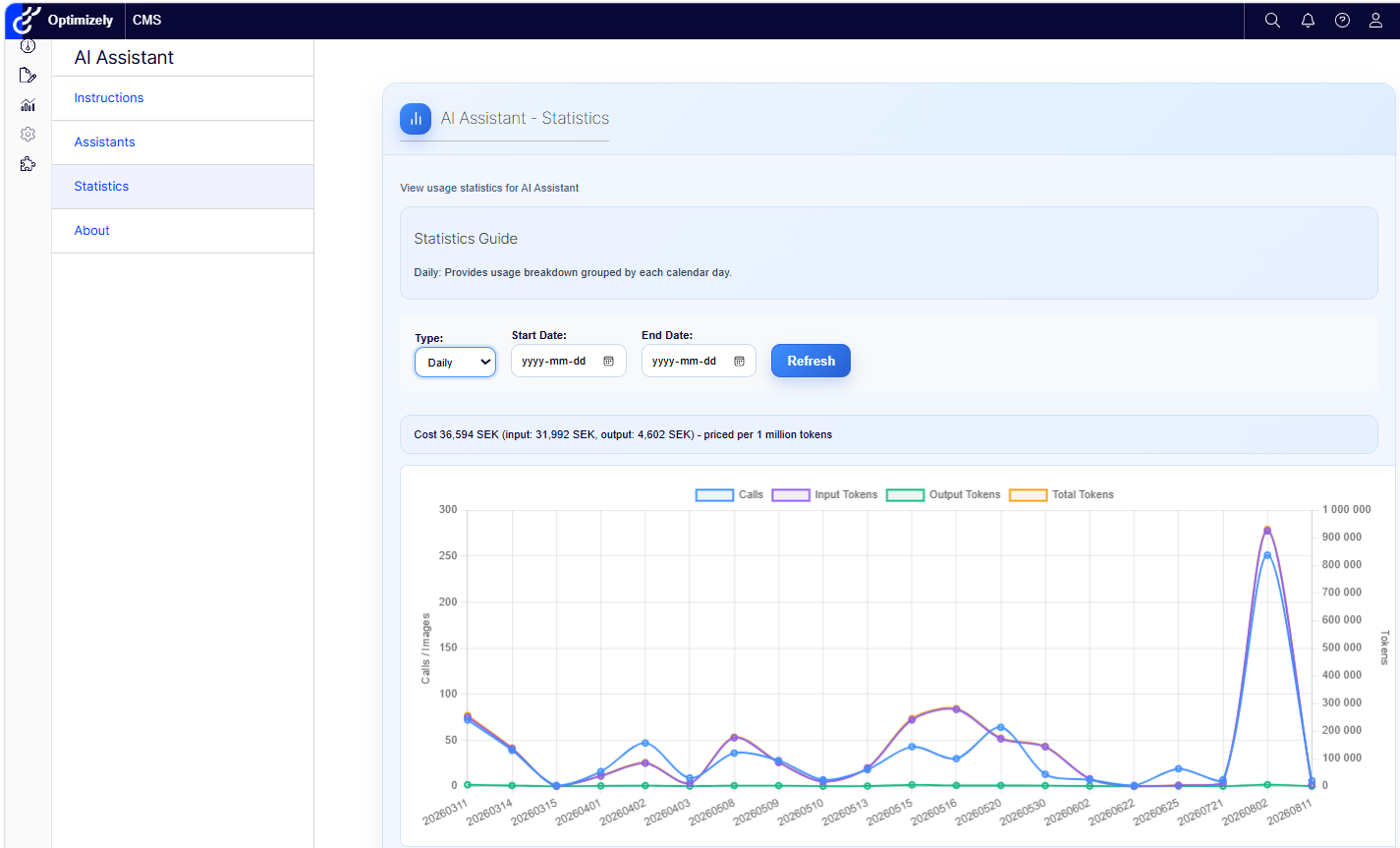The height and width of the screenshot is (848, 1400).
Task: Click the Start Date input field
Action: click(x=569, y=361)
